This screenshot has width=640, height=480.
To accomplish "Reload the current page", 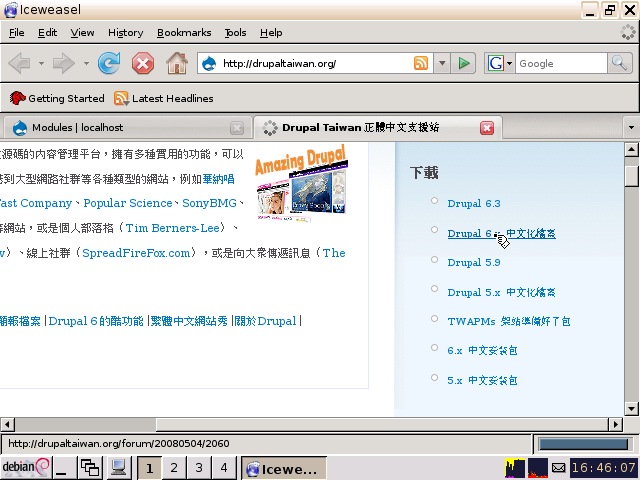I will click(x=109, y=63).
